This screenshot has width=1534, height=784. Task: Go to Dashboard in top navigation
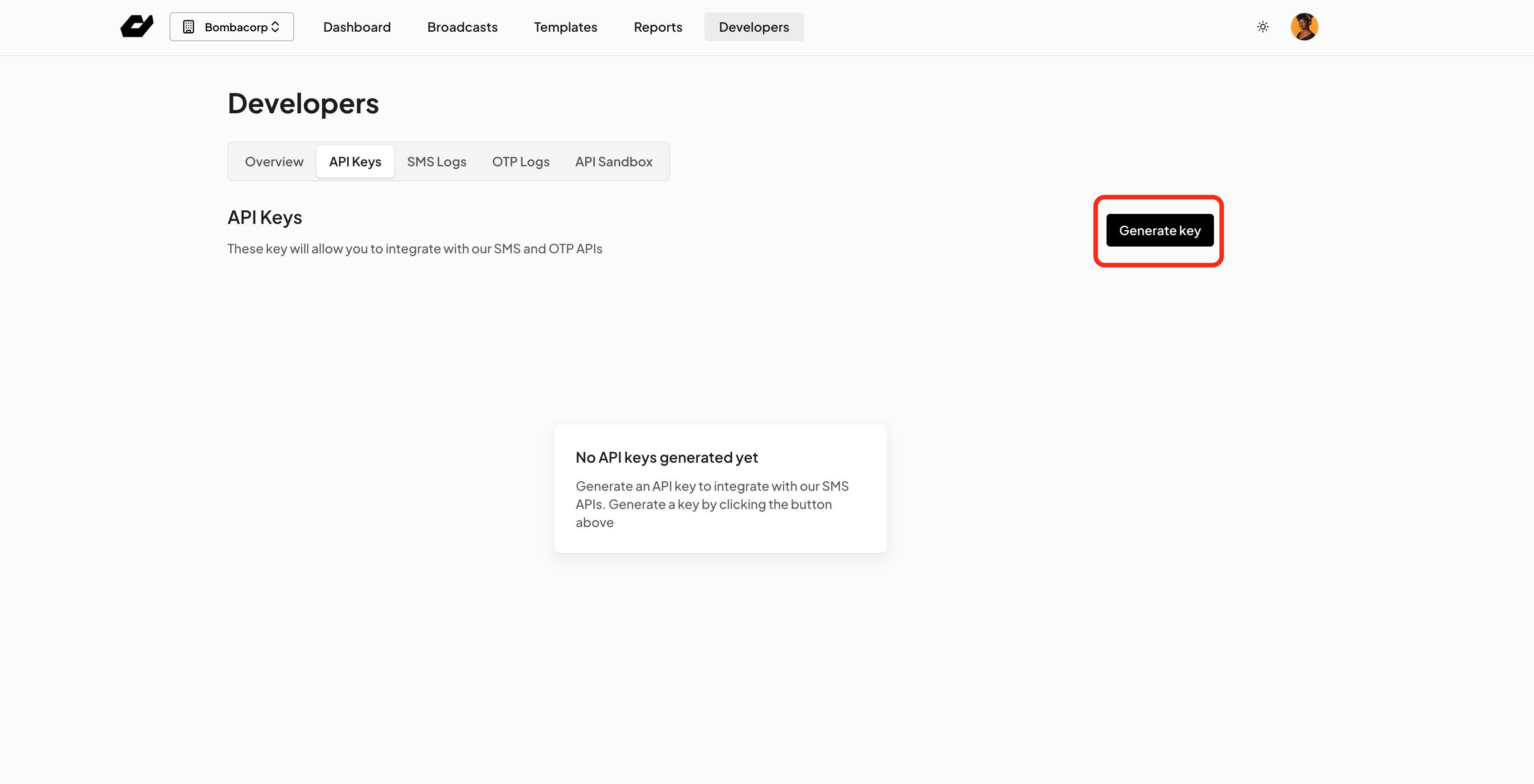[x=357, y=27]
